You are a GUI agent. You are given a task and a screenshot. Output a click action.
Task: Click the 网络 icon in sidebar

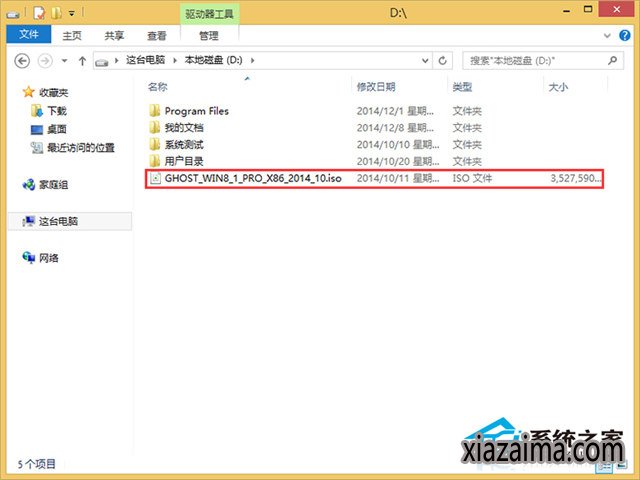tap(29, 258)
